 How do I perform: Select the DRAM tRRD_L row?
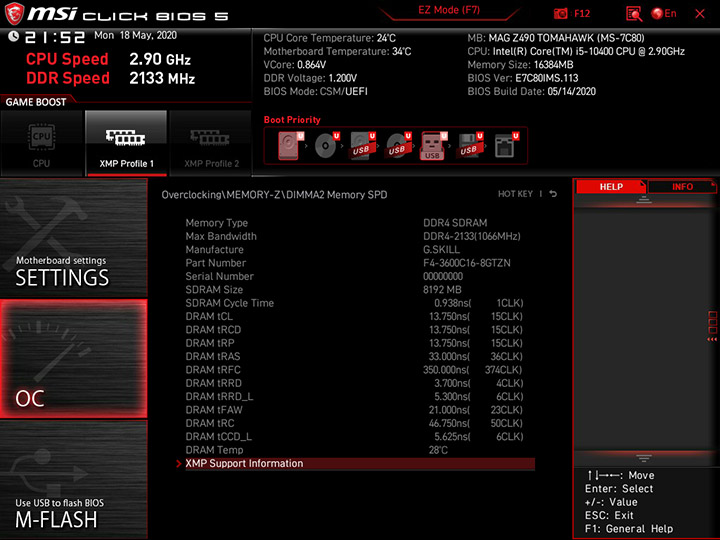[360, 396]
